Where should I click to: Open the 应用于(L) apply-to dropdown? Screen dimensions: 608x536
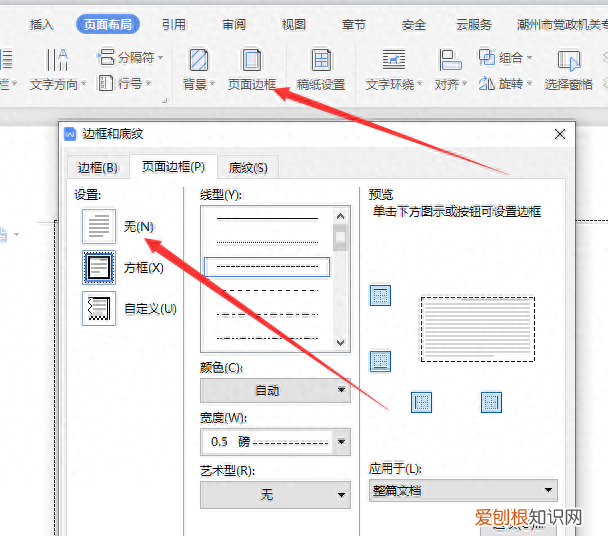[463, 491]
